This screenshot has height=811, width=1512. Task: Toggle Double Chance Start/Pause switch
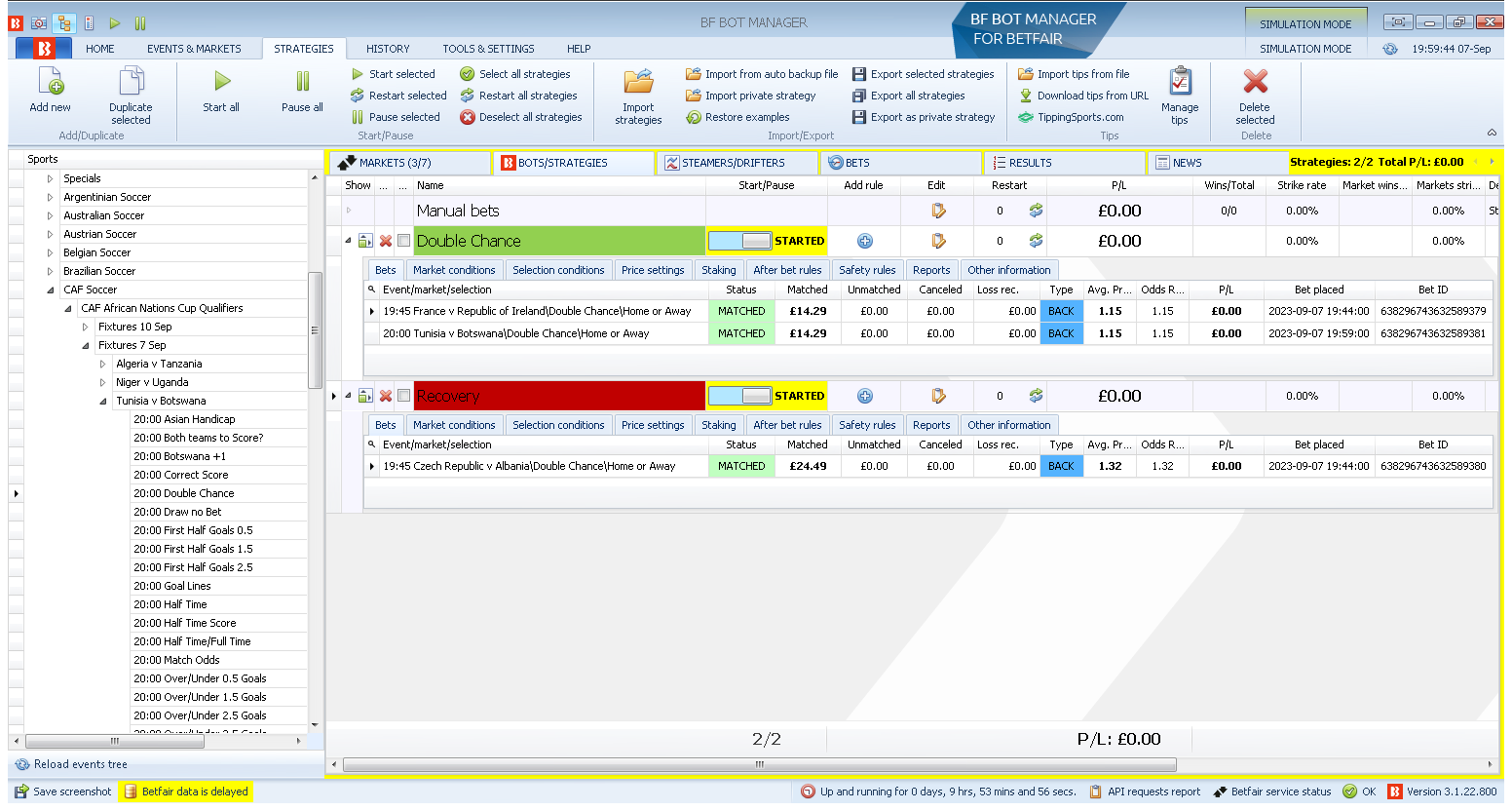(740, 241)
